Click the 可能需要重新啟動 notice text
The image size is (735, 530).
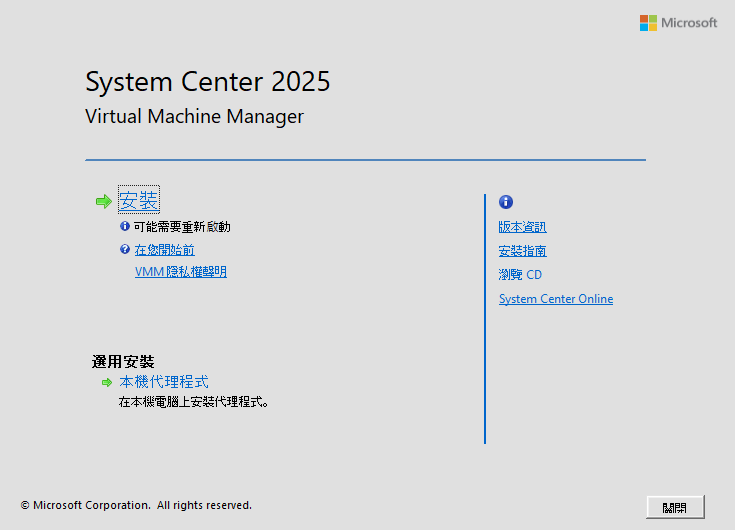(x=182, y=227)
